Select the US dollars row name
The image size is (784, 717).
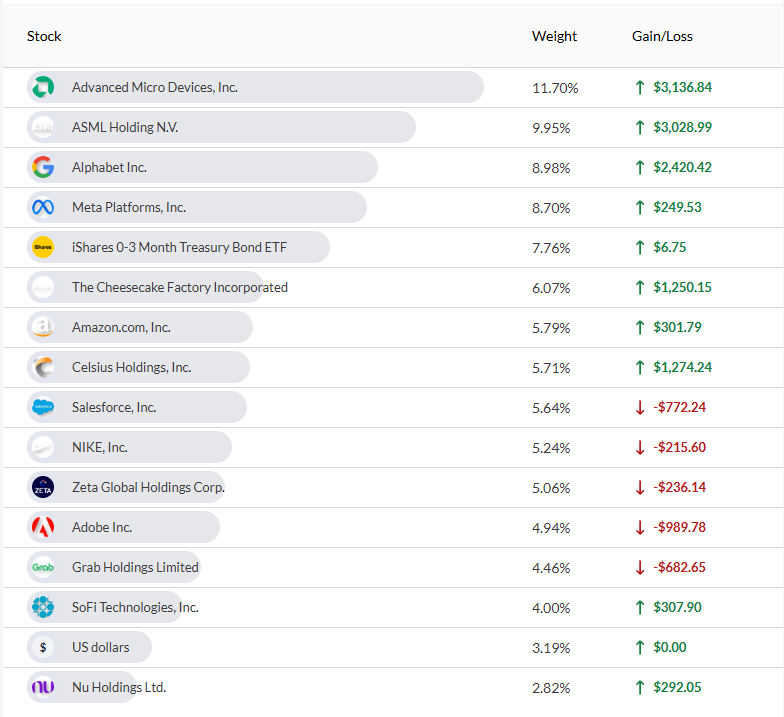pos(100,648)
